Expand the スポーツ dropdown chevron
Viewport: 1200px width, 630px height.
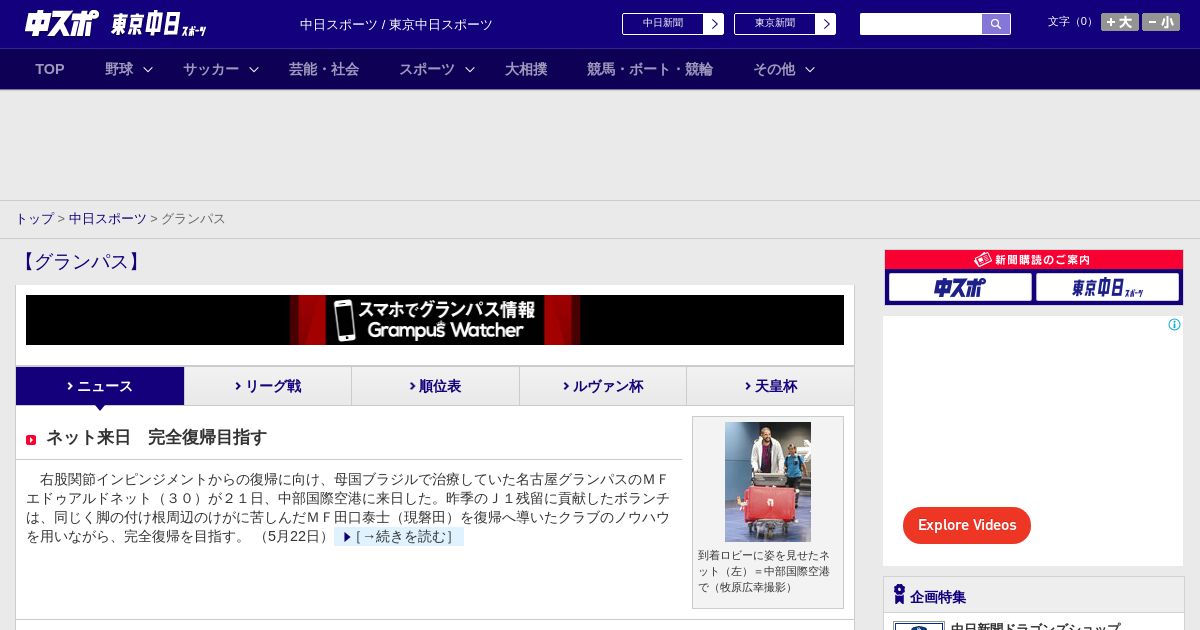[470, 69]
